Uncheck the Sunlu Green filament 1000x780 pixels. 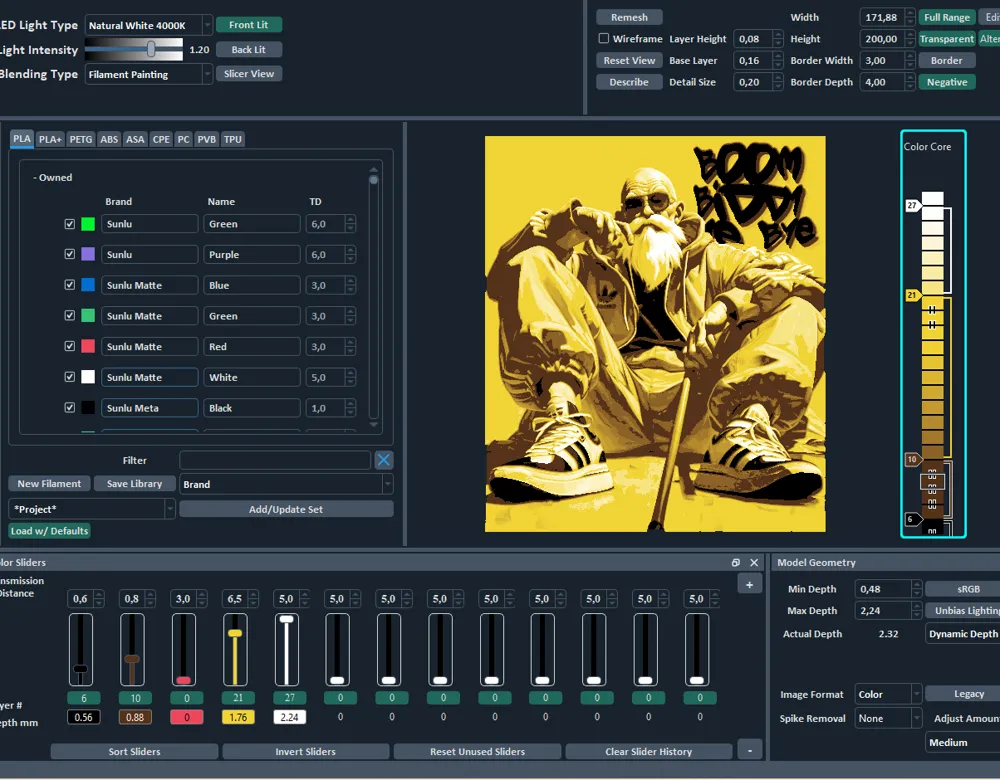[x=70, y=224]
